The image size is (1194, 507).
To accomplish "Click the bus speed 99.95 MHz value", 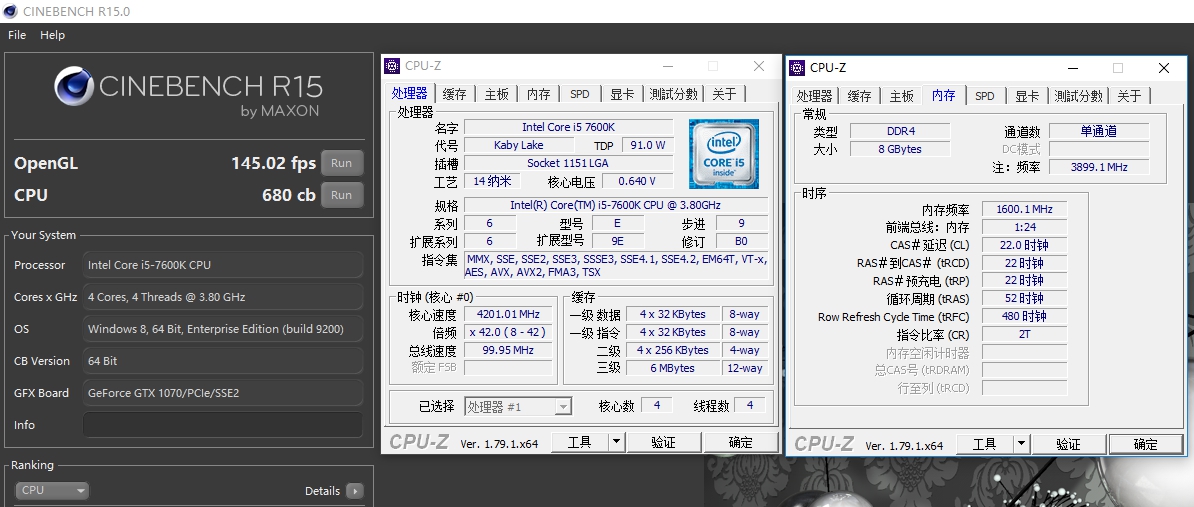I will pyautogui.click(x=508, y=350).
